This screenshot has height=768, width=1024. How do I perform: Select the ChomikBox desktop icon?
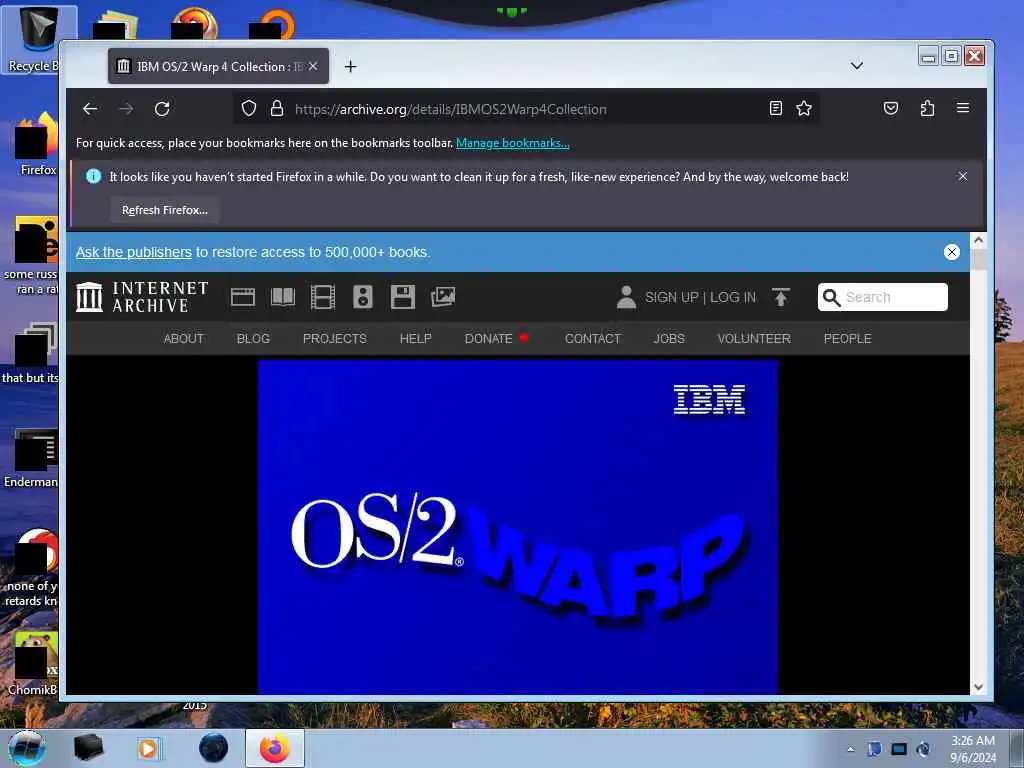click(33, 664)
